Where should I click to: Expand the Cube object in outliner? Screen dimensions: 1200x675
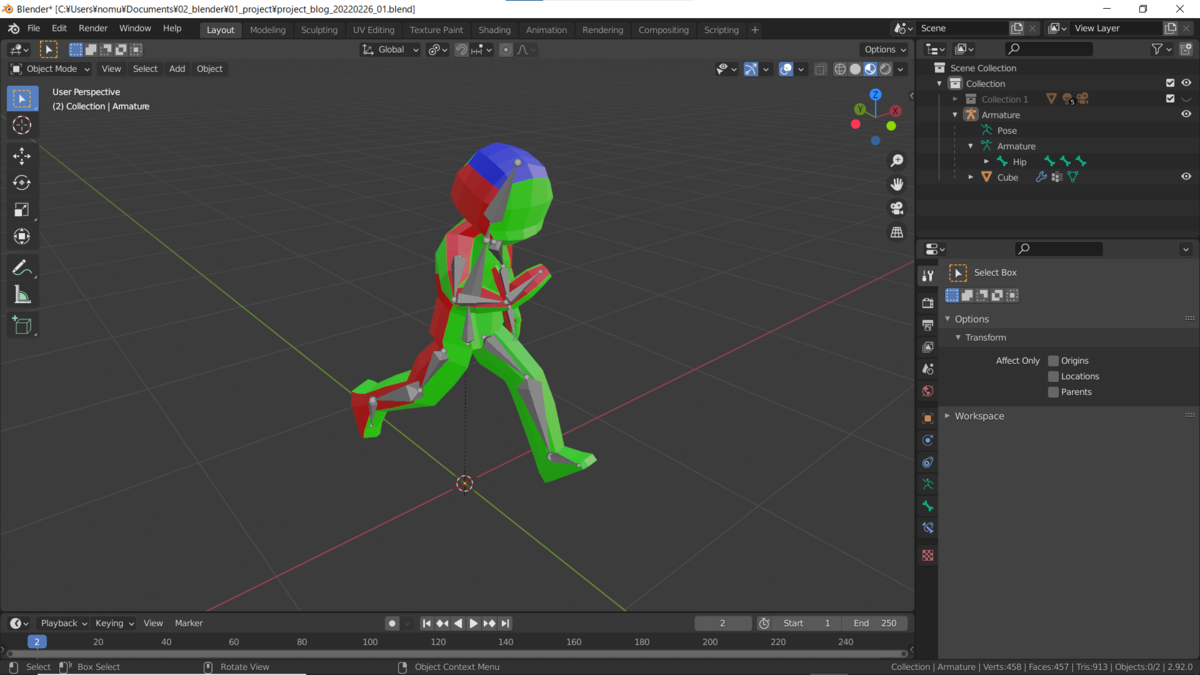tap(971, 177)
